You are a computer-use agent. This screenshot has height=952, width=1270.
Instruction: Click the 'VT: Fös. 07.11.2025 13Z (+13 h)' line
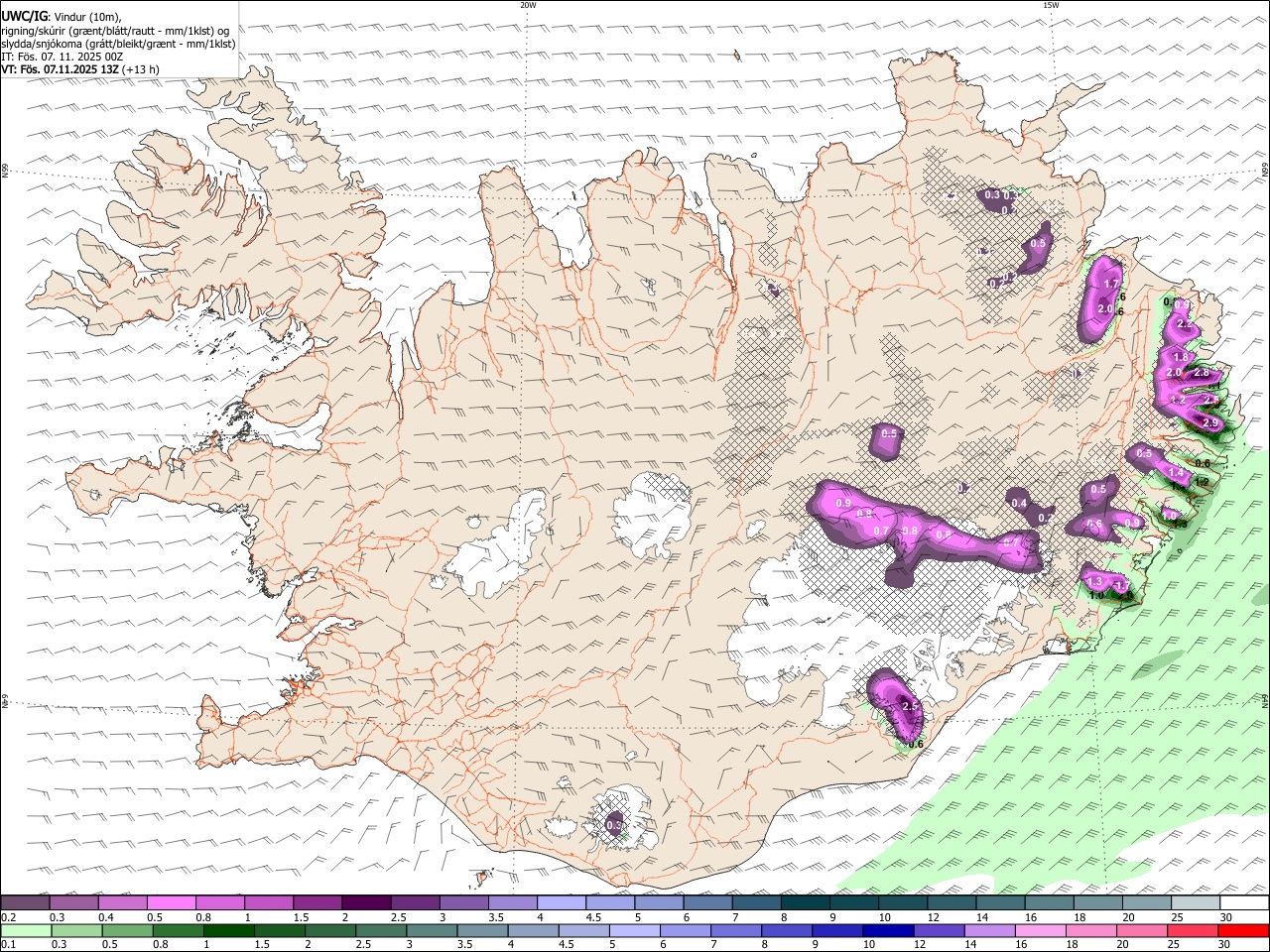pyautogui.click(x=80, y=69)
